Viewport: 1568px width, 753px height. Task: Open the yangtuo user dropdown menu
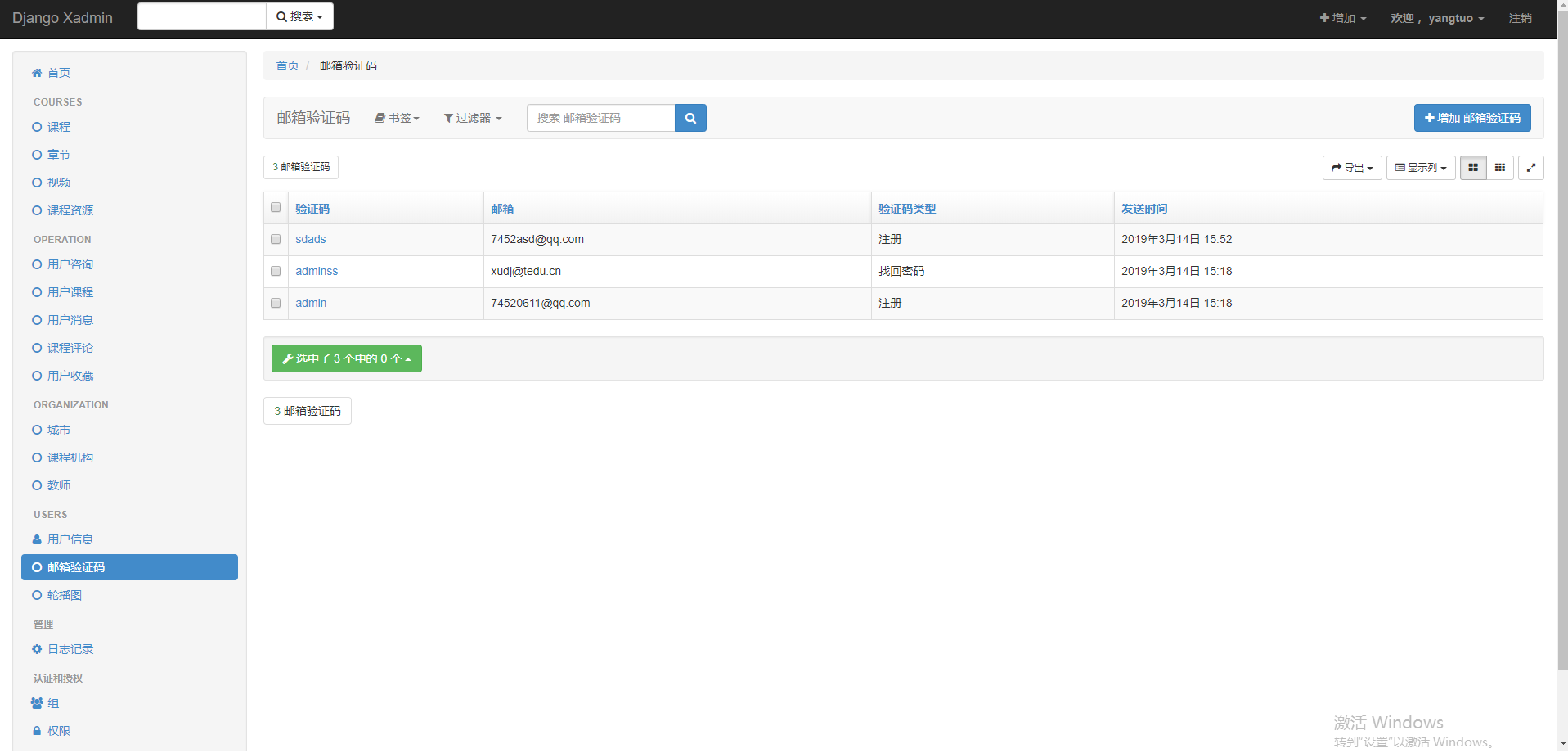pos(1437,18)
